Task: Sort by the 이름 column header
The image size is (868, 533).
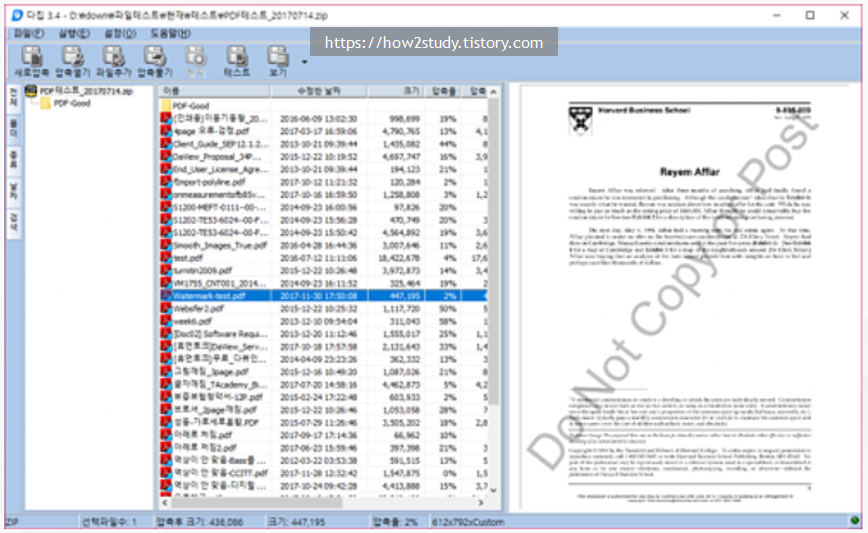Action: pyautogui.click(x=214, y=91)
